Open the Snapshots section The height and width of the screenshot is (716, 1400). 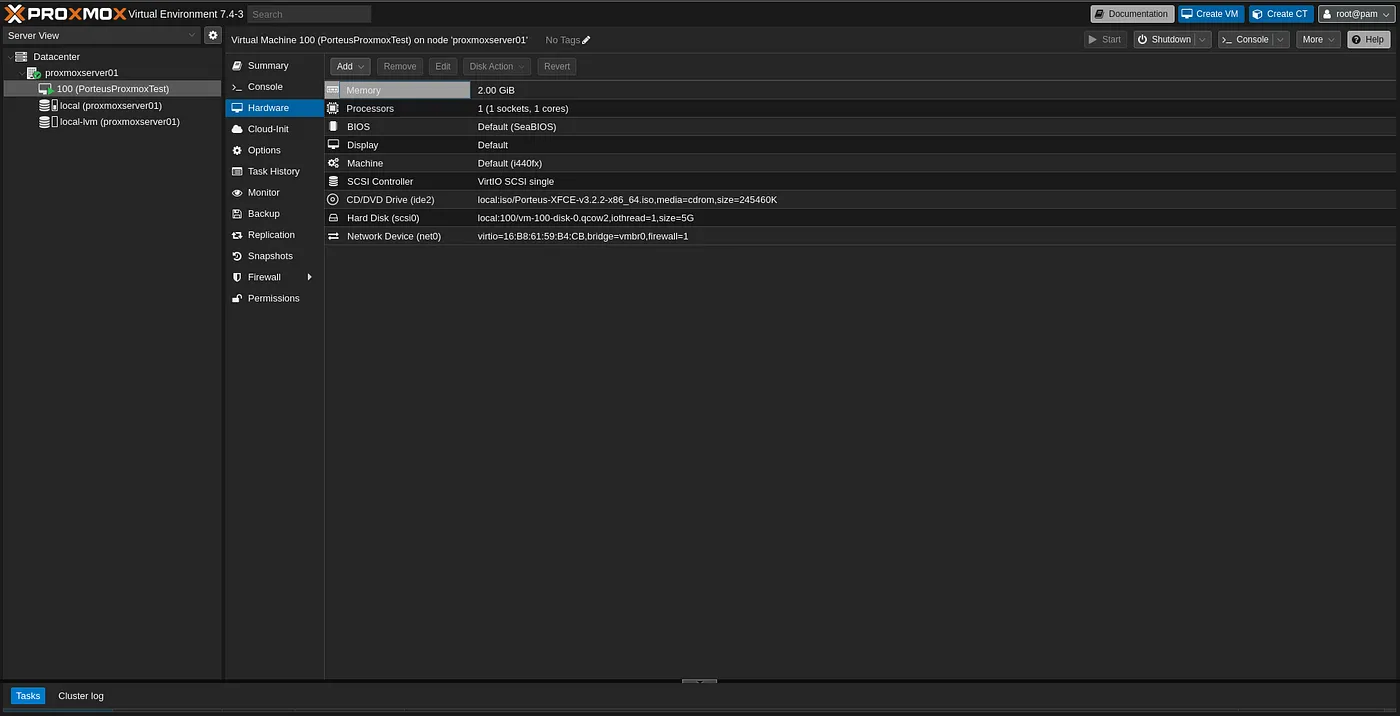[x=269, y=256]
